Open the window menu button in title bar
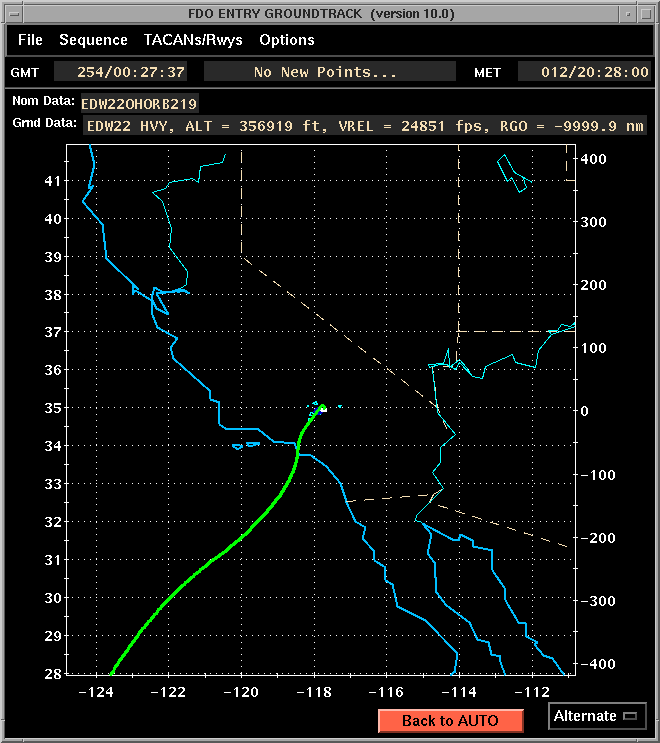 pos(14,14)
